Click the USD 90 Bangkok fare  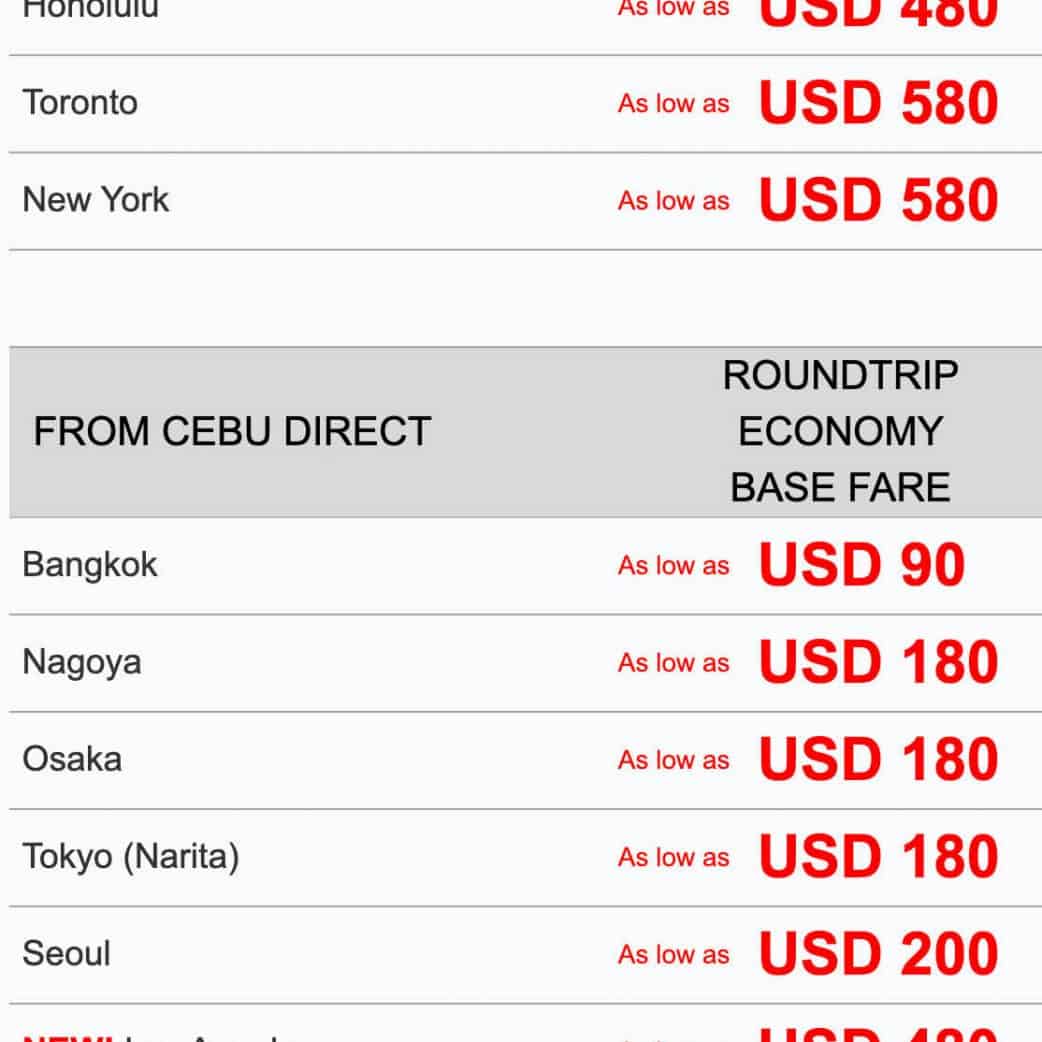pyautogui.click(x=861, y=565)
